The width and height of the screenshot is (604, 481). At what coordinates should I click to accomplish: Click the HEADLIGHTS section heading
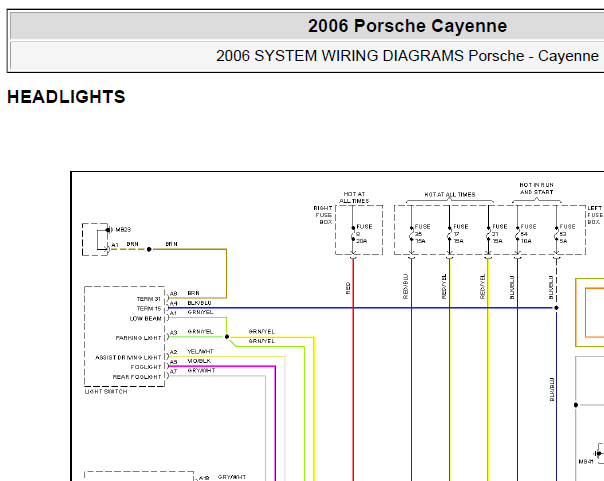click(66, 97)
